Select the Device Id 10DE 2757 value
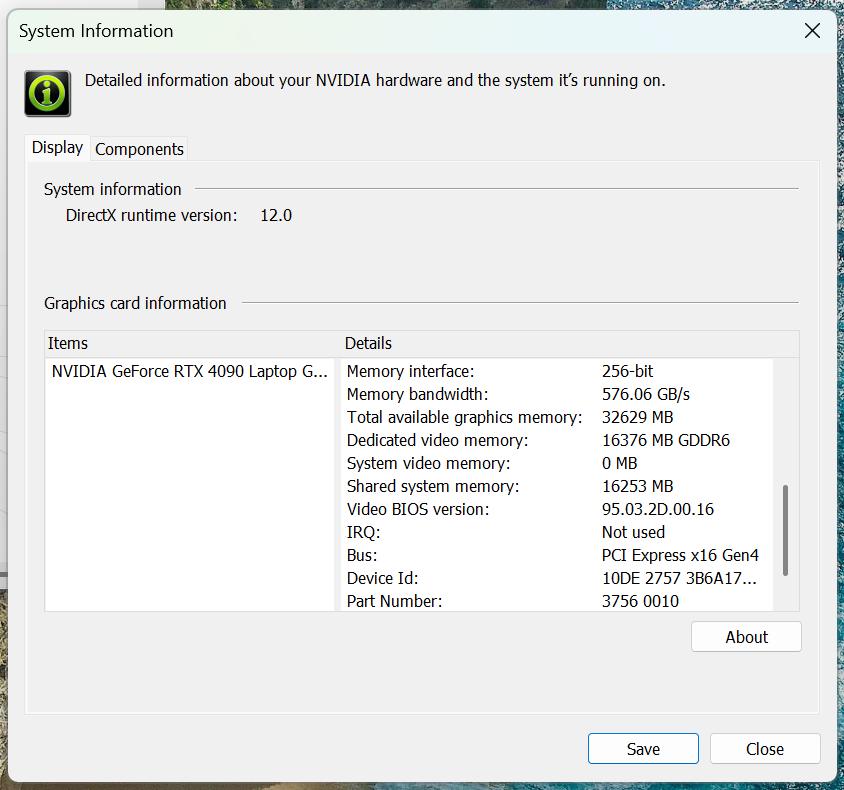 pyautogui.click(x=679, y=579)
